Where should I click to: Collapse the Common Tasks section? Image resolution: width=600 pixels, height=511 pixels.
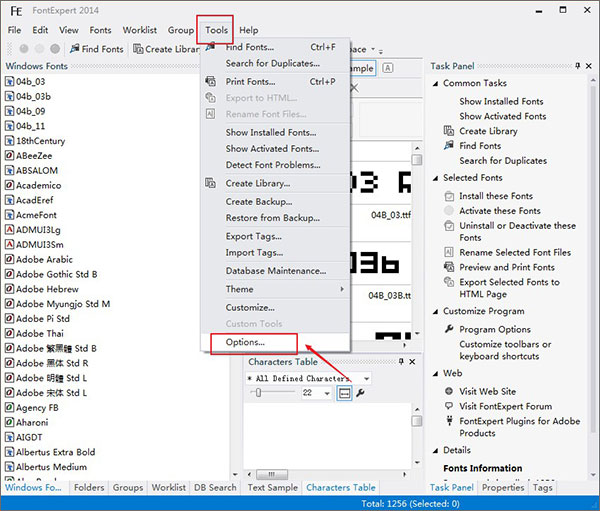pos(435,84)
